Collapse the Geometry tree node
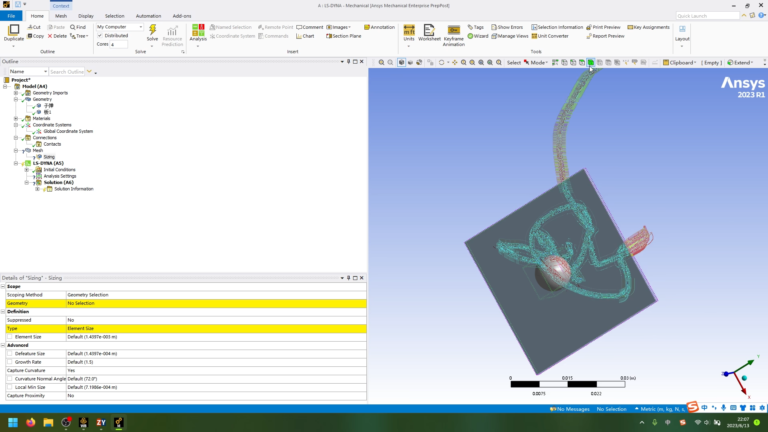 [x=16, y=99]
